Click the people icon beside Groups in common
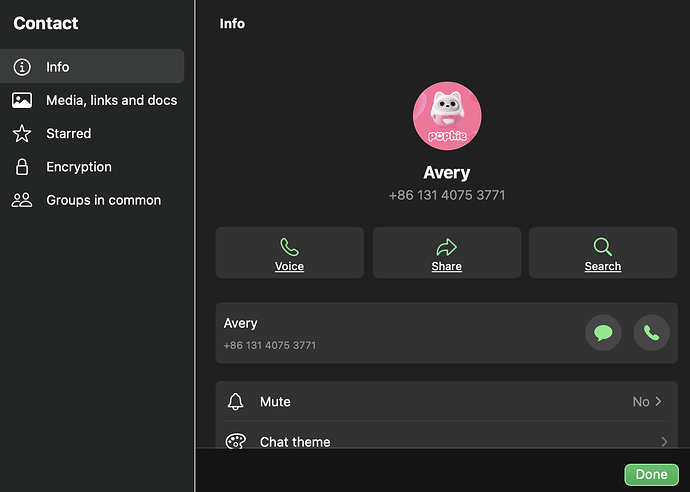The width and height of the screenshot is (690, 492). 22,200
